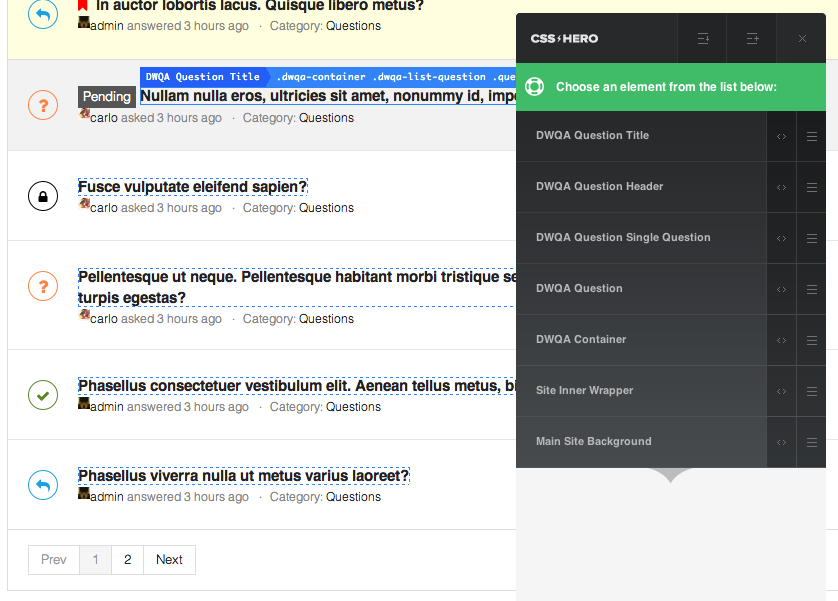Click the orange question icon beside Pellentesque ut neque
Screen dimensions: 838x601
[43, 286]
